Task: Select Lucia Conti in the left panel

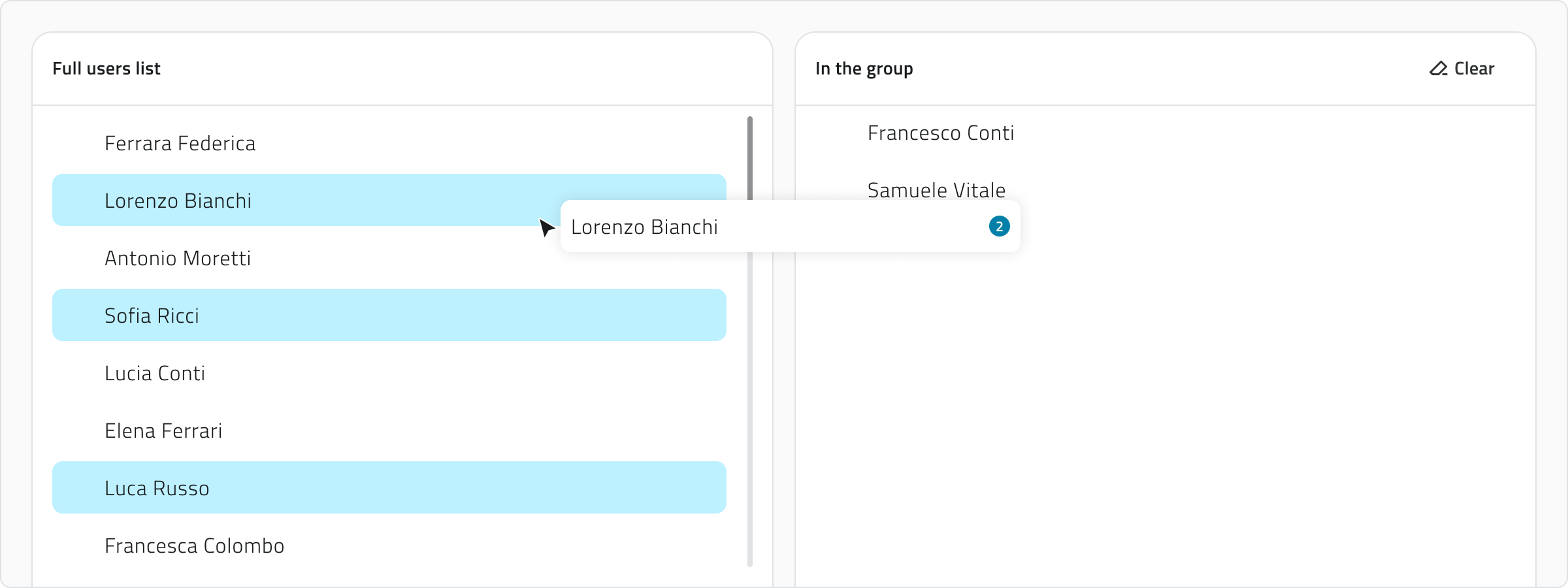Action: (155, 372)
